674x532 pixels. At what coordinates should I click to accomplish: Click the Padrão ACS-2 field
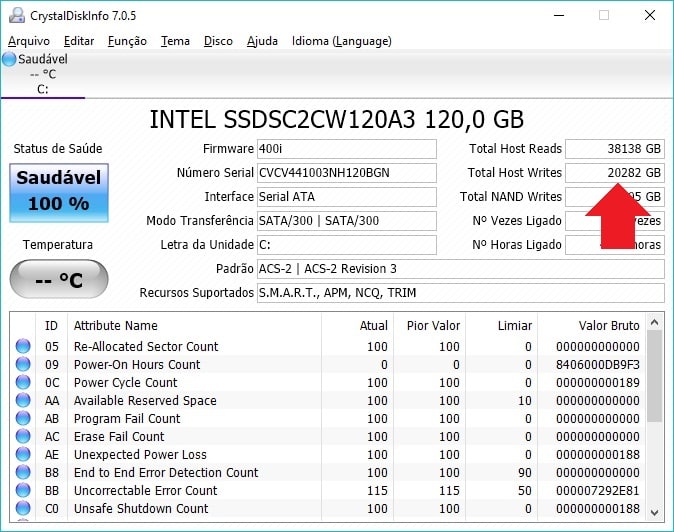point(461,269)
